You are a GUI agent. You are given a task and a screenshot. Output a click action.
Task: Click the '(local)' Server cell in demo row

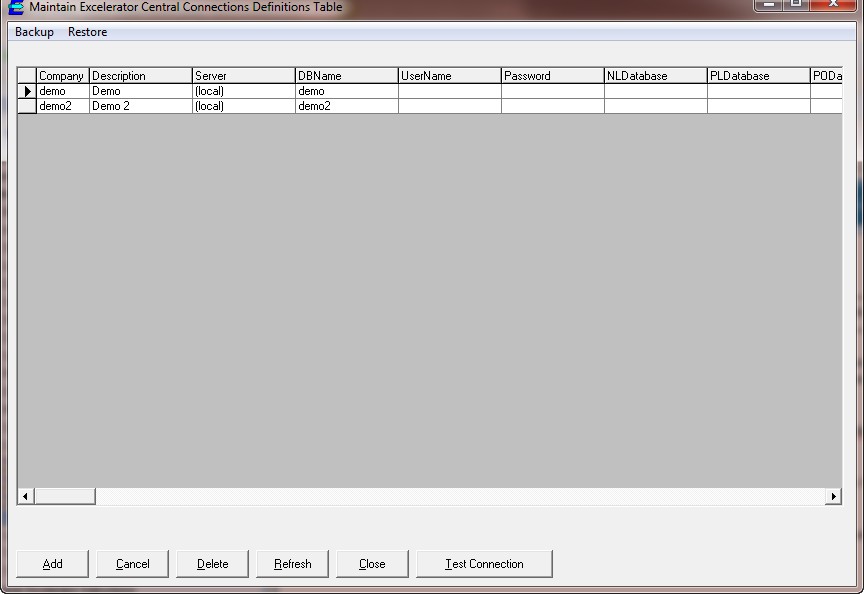pos(244,91)
